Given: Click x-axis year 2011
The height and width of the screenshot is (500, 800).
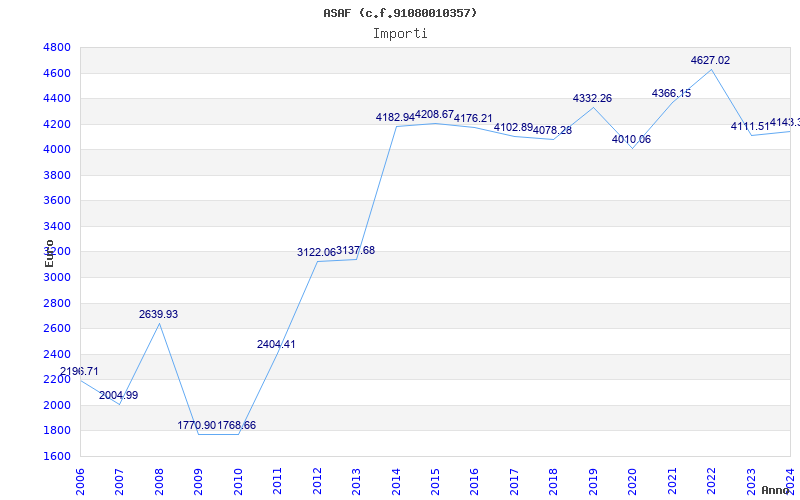Looking at the screenshot, I should pyautogui.click(x=277, y=482).
